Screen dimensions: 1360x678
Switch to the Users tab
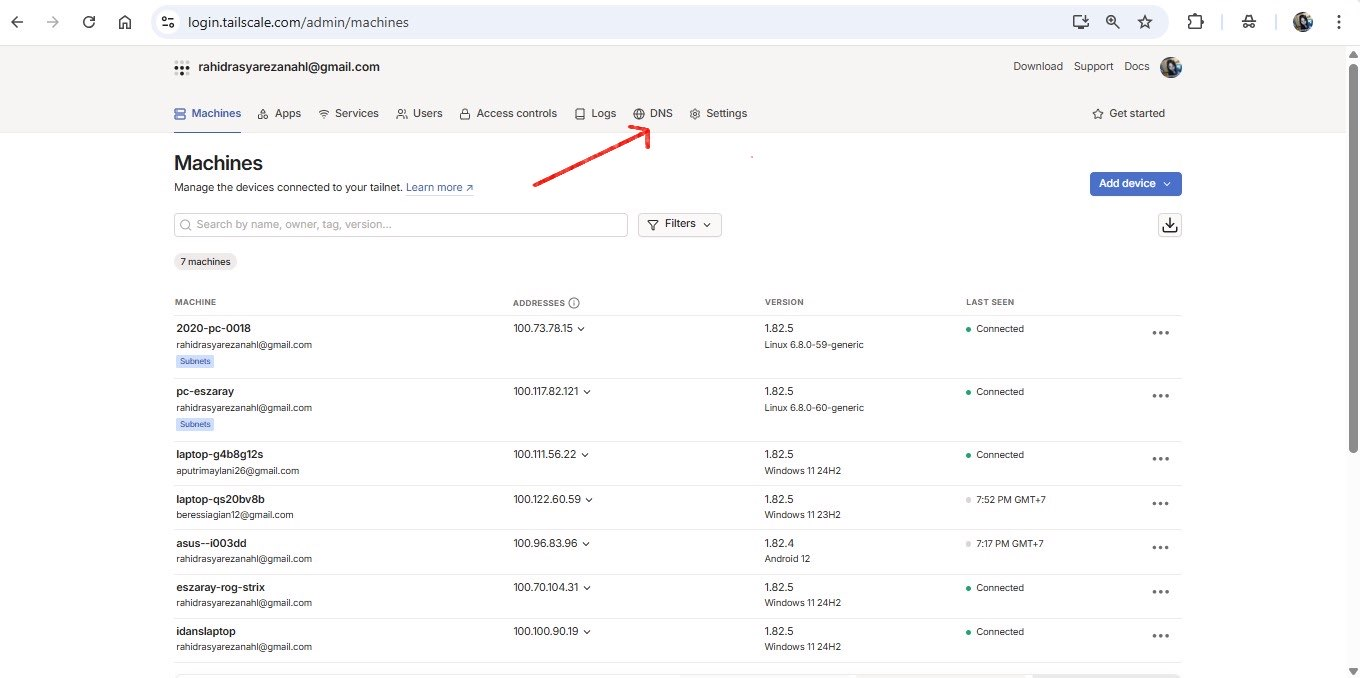419,114
